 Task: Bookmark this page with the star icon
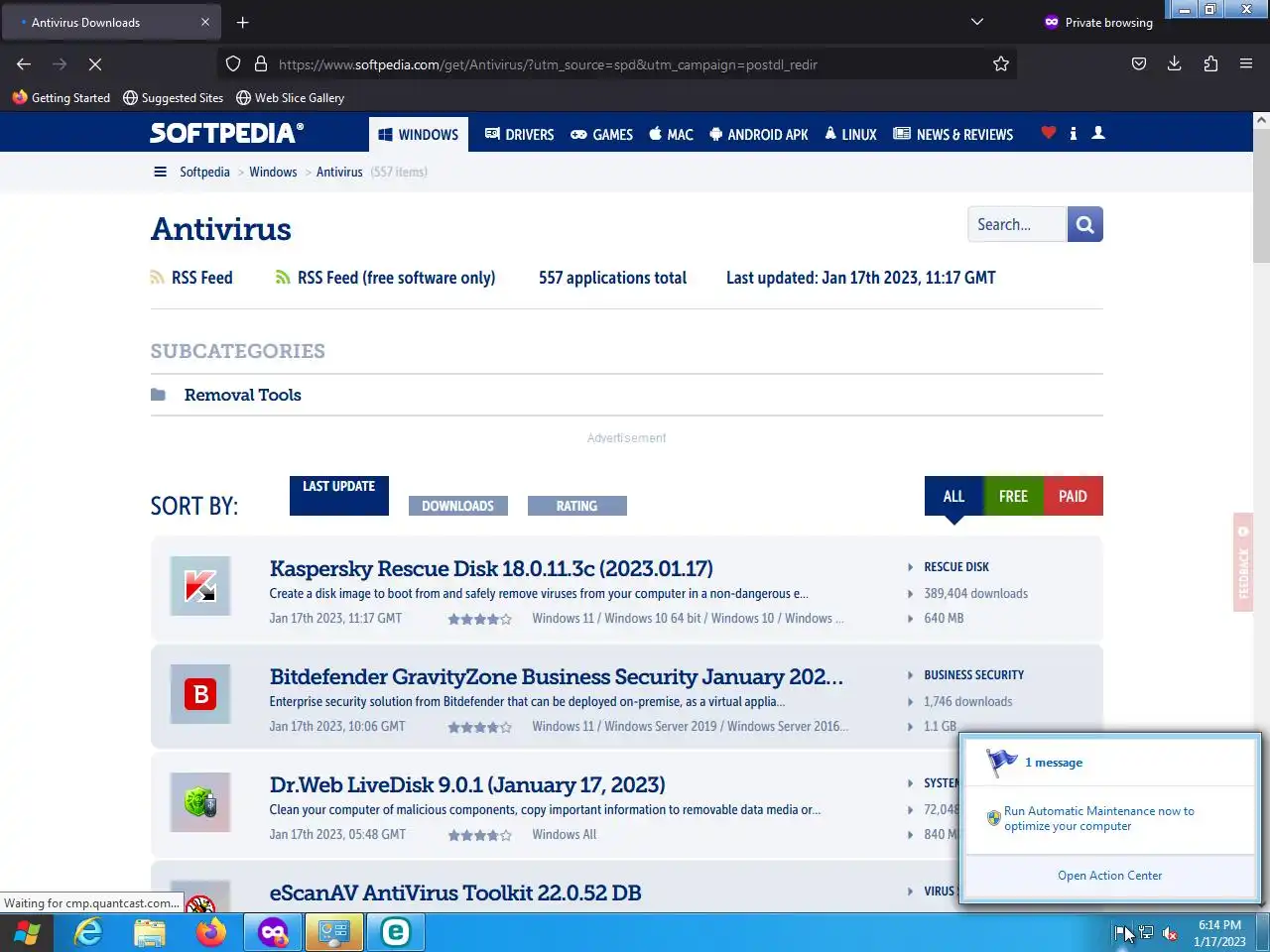coord(1001,63)
